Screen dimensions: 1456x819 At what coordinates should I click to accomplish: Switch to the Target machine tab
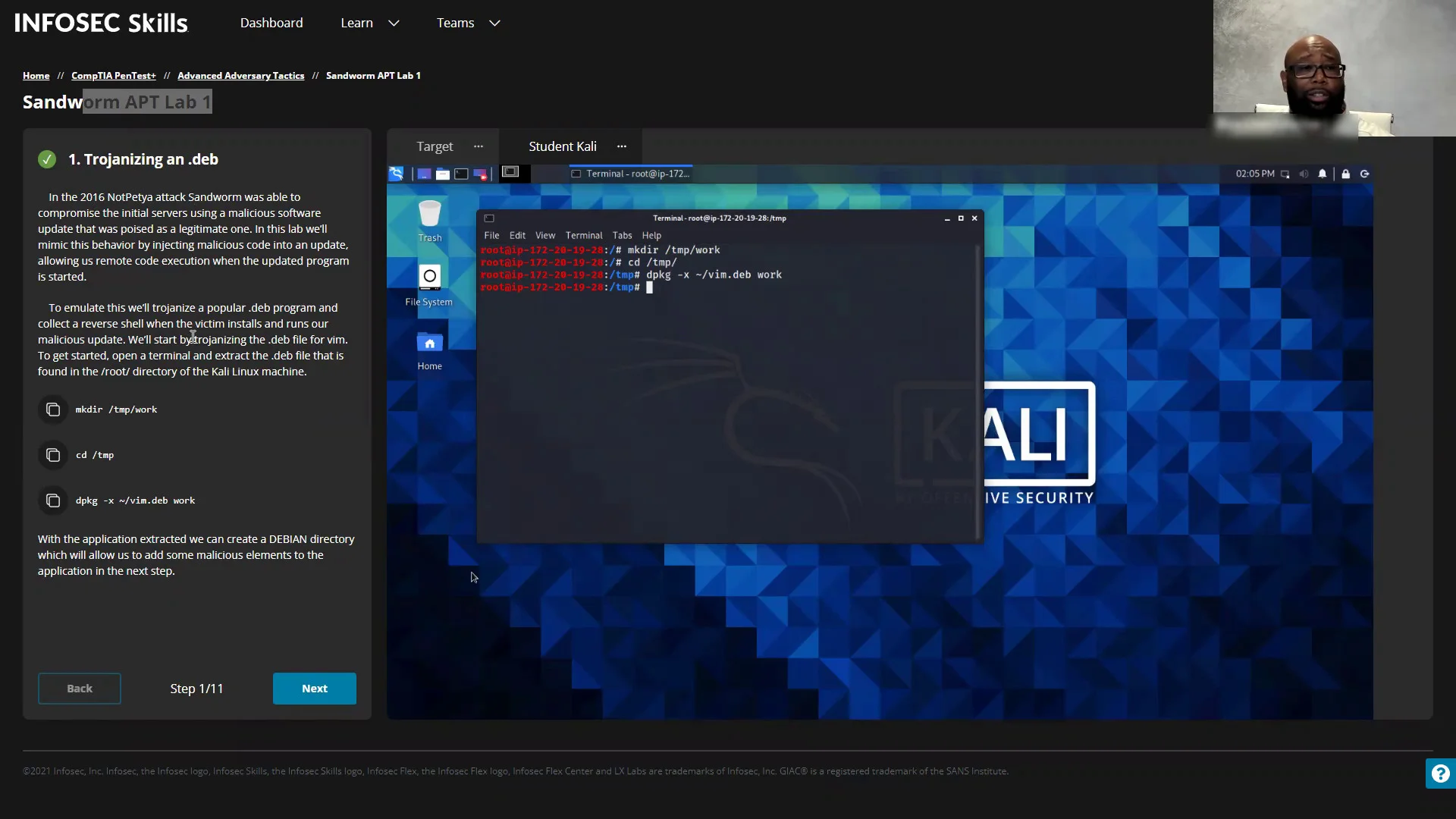(x=435, y=146)
